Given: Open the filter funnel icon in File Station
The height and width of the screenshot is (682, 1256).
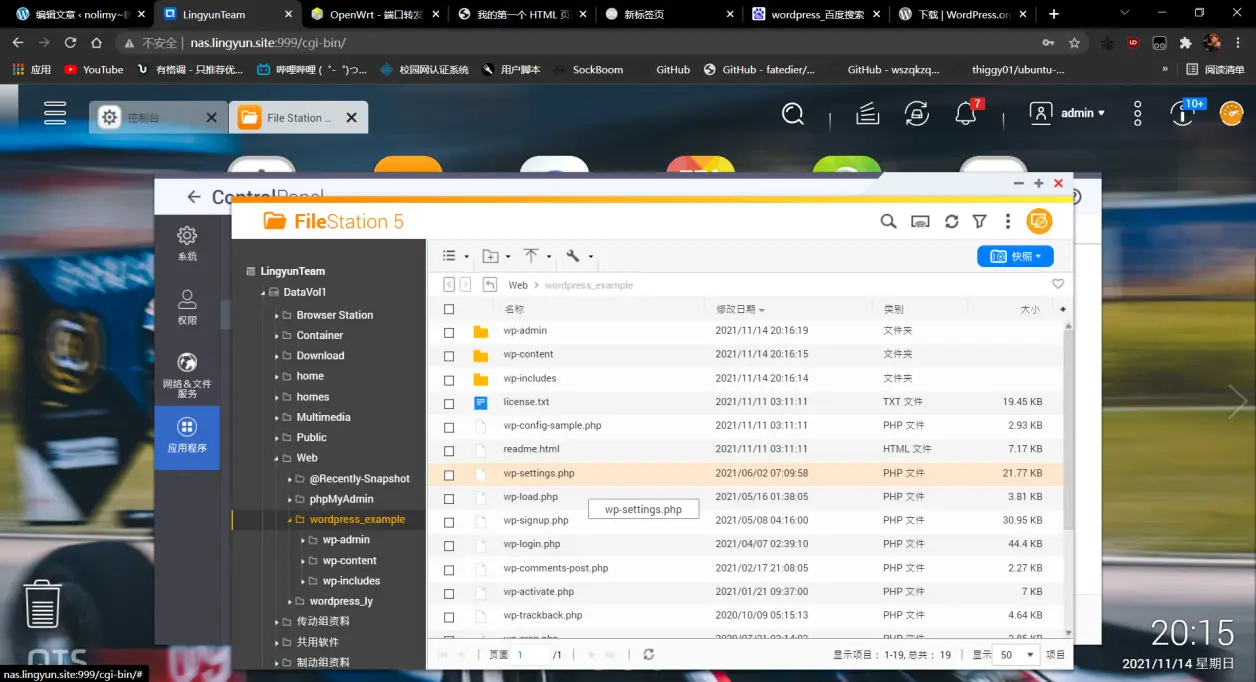Looking at the screenshot, I should pos(980,222).
